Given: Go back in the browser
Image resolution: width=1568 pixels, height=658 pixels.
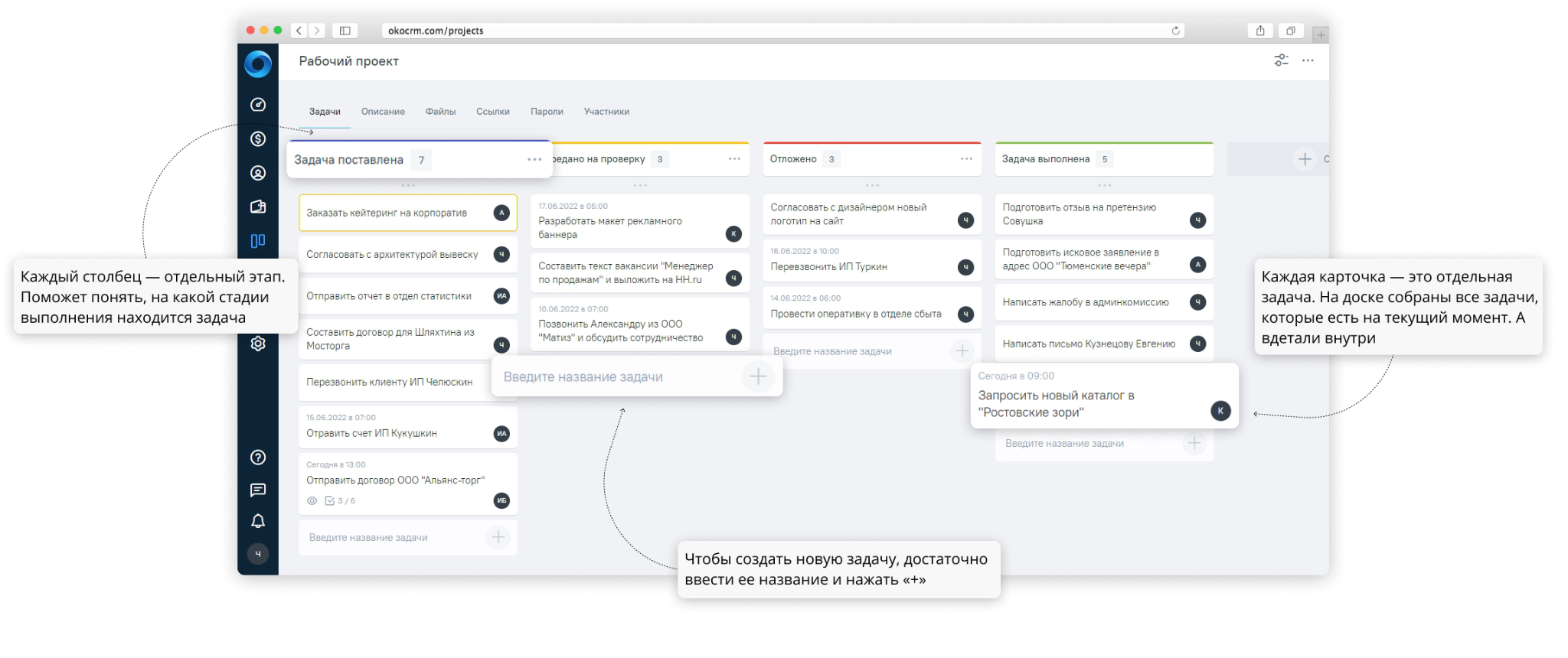Looking at the screenshot, I should (x=299, y=31).
